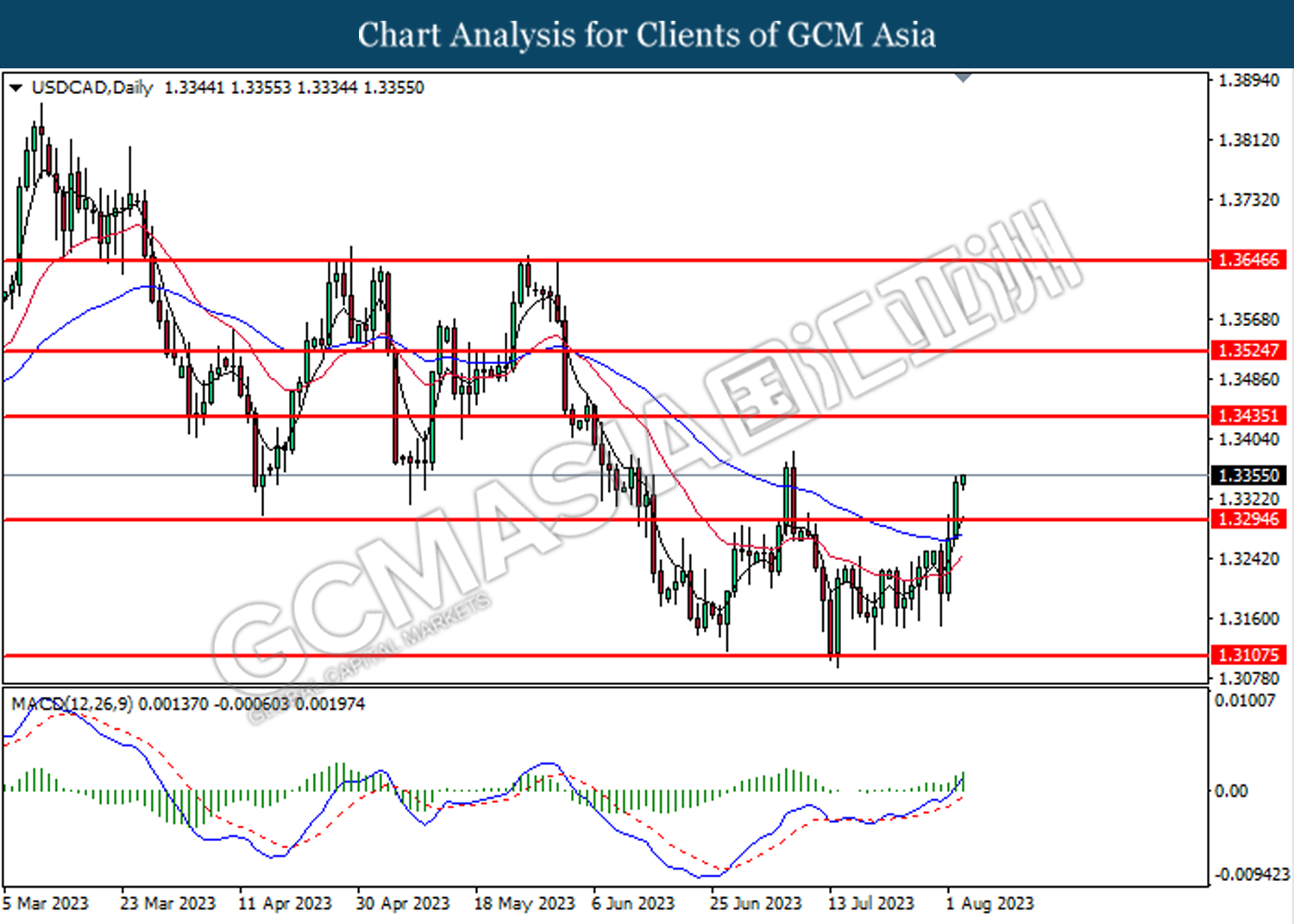Click the current price tag 1.33550
Image resolution: width=1294 pixels, height=924 pixels.
[1249, 475]
